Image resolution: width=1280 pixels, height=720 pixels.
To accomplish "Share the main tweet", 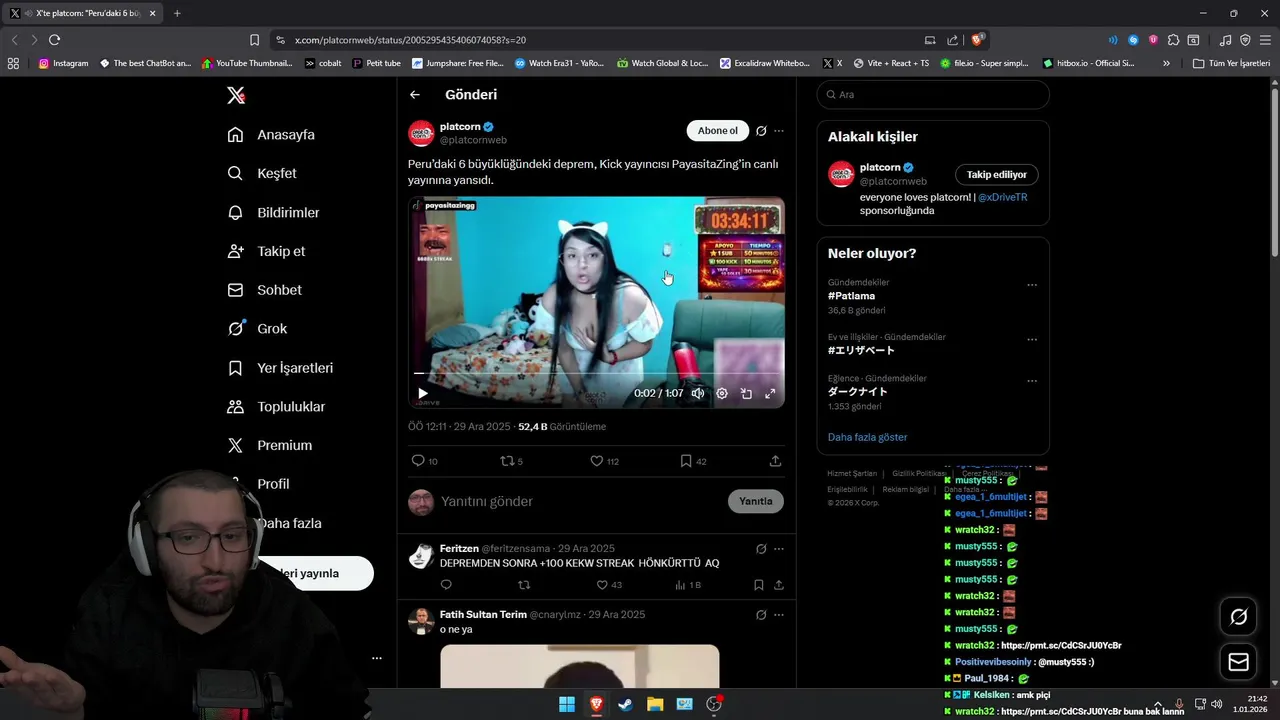I will pos(775,461).
